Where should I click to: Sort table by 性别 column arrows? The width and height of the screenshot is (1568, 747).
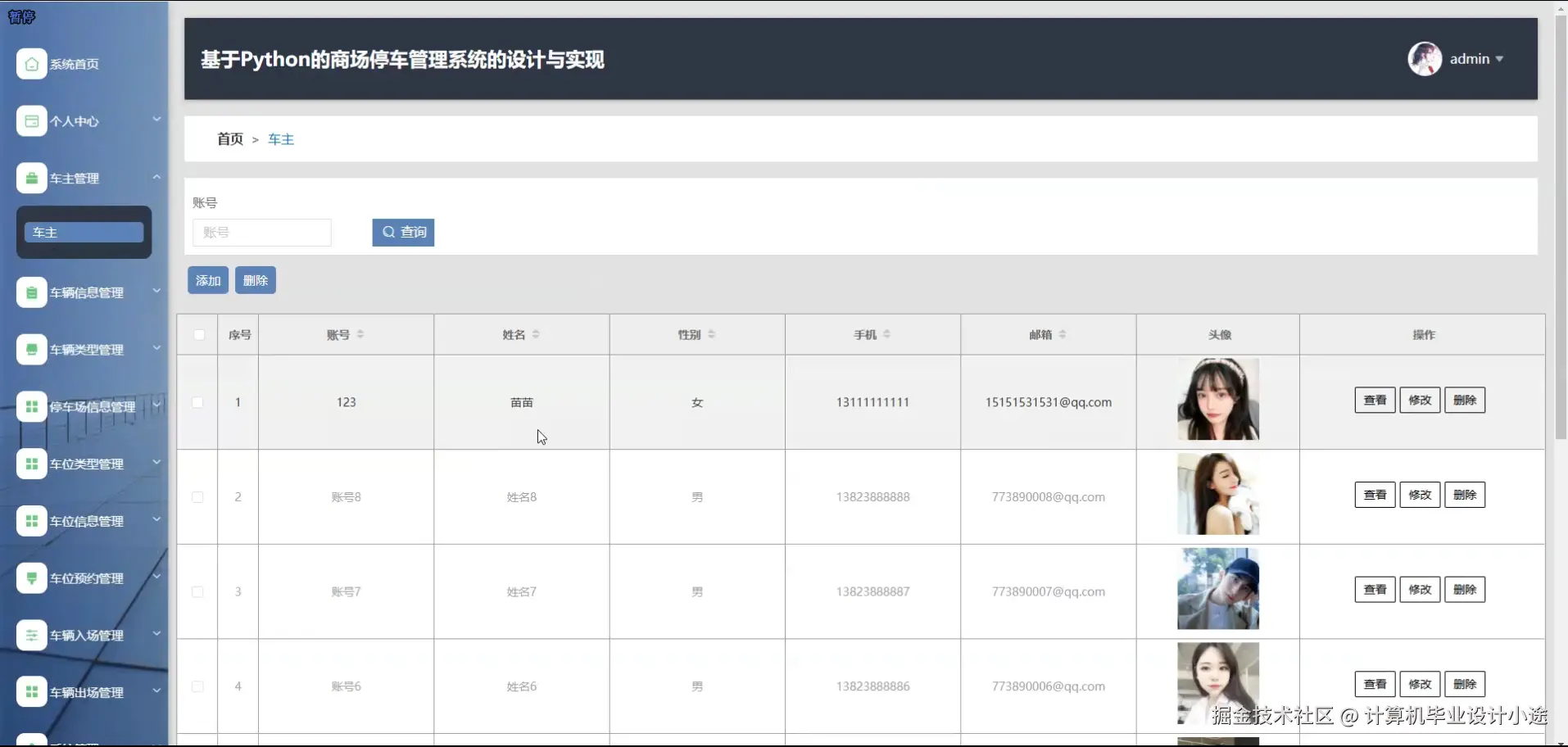pyautogui.click(x=711, y=334)
